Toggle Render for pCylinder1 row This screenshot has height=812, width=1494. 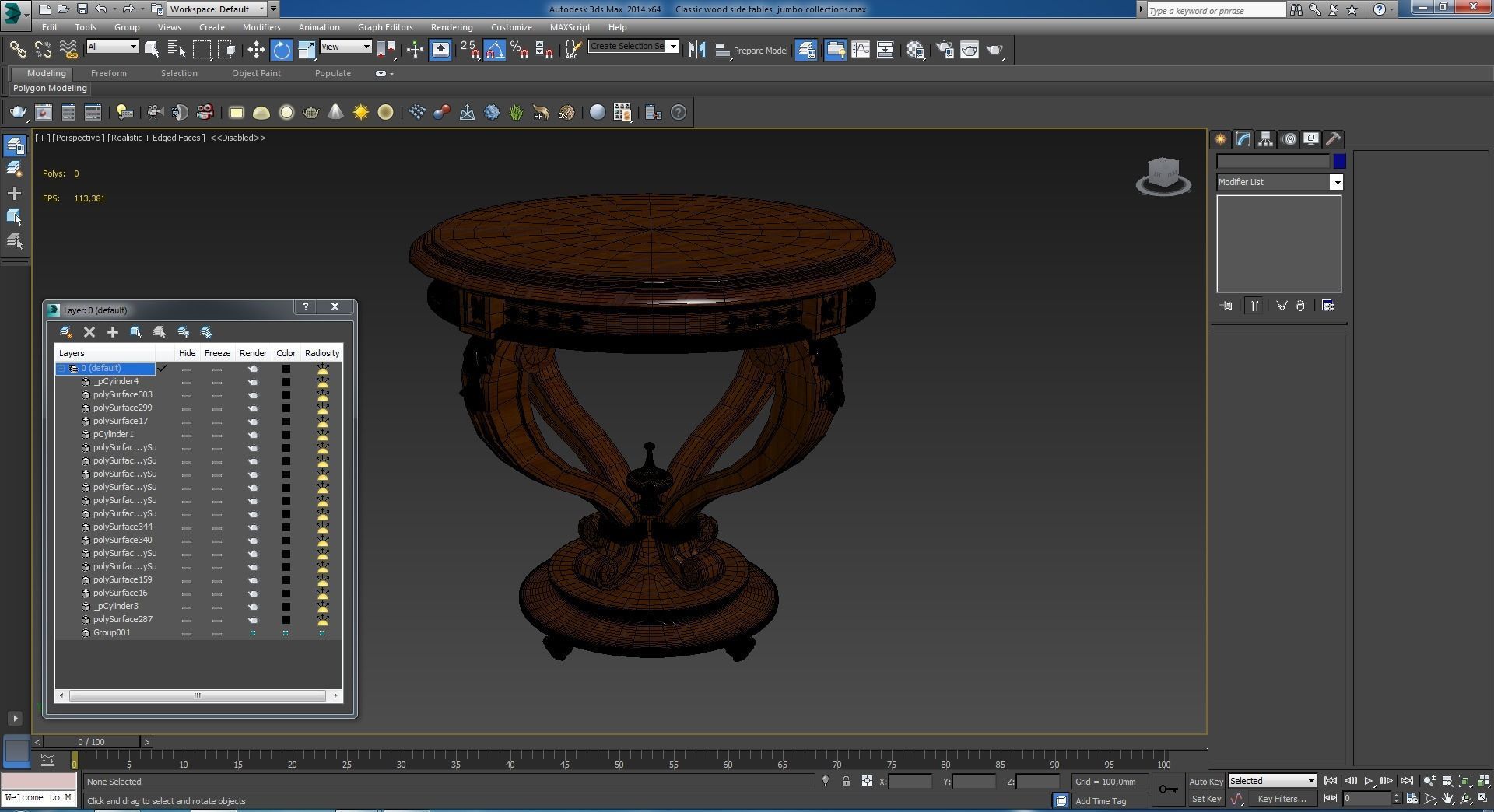point(253,435)
